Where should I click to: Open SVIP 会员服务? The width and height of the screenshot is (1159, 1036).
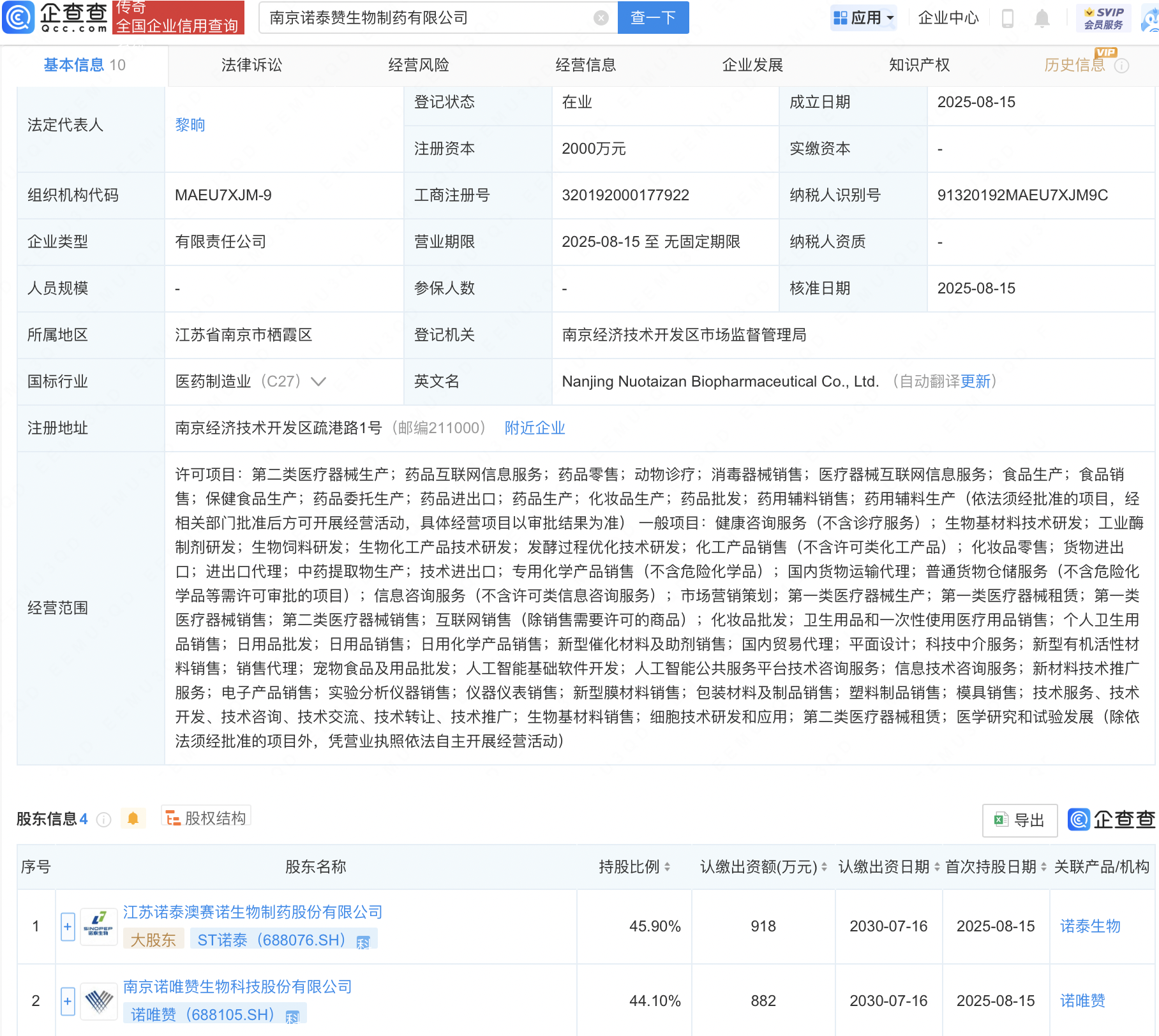[x=1102, y=17]
